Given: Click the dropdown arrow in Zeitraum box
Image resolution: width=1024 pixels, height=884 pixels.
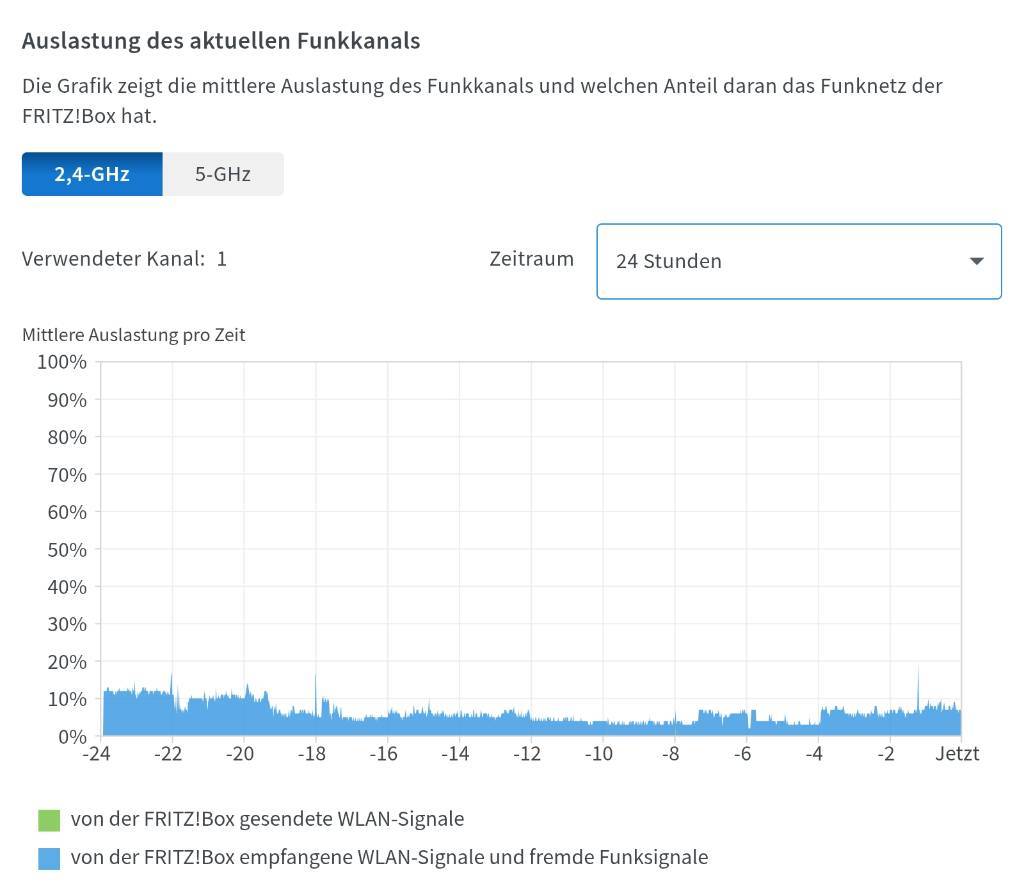Looking at the screenshot, I should [x=977, y=261].
